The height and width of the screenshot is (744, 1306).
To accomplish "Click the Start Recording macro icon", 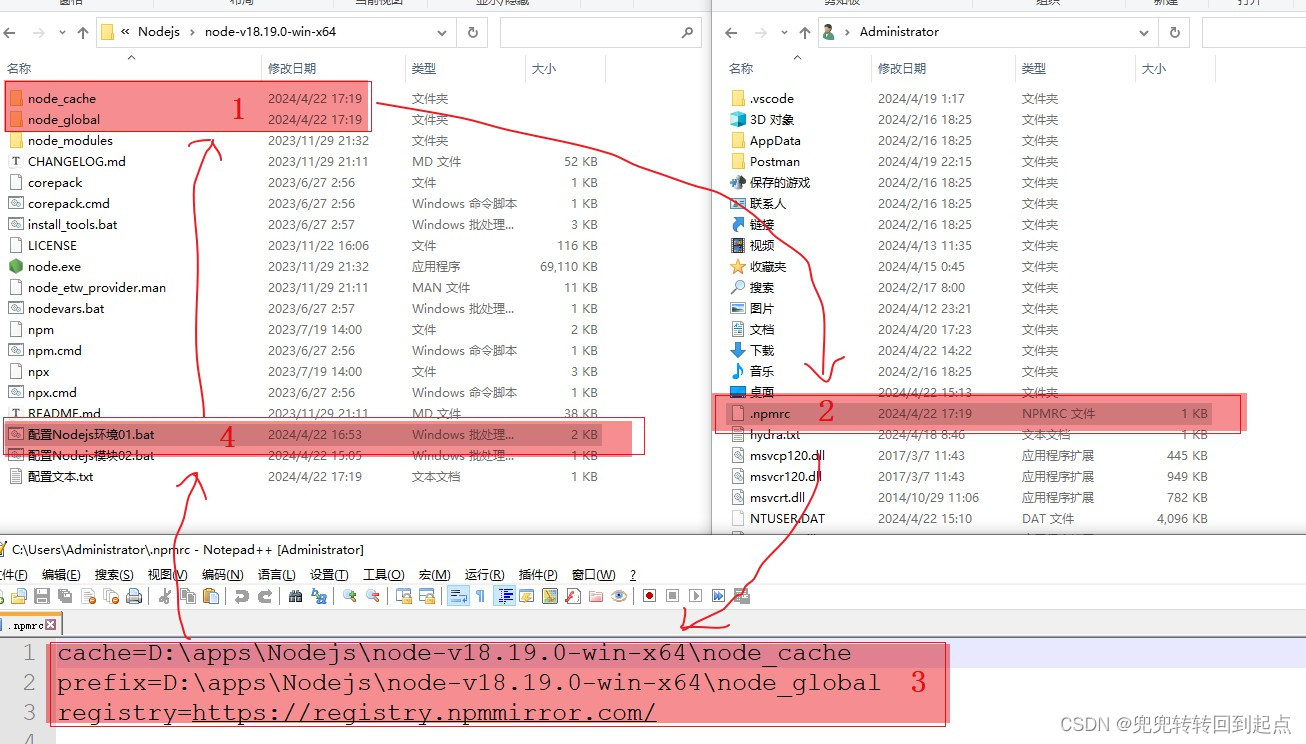I will point(650,596).
